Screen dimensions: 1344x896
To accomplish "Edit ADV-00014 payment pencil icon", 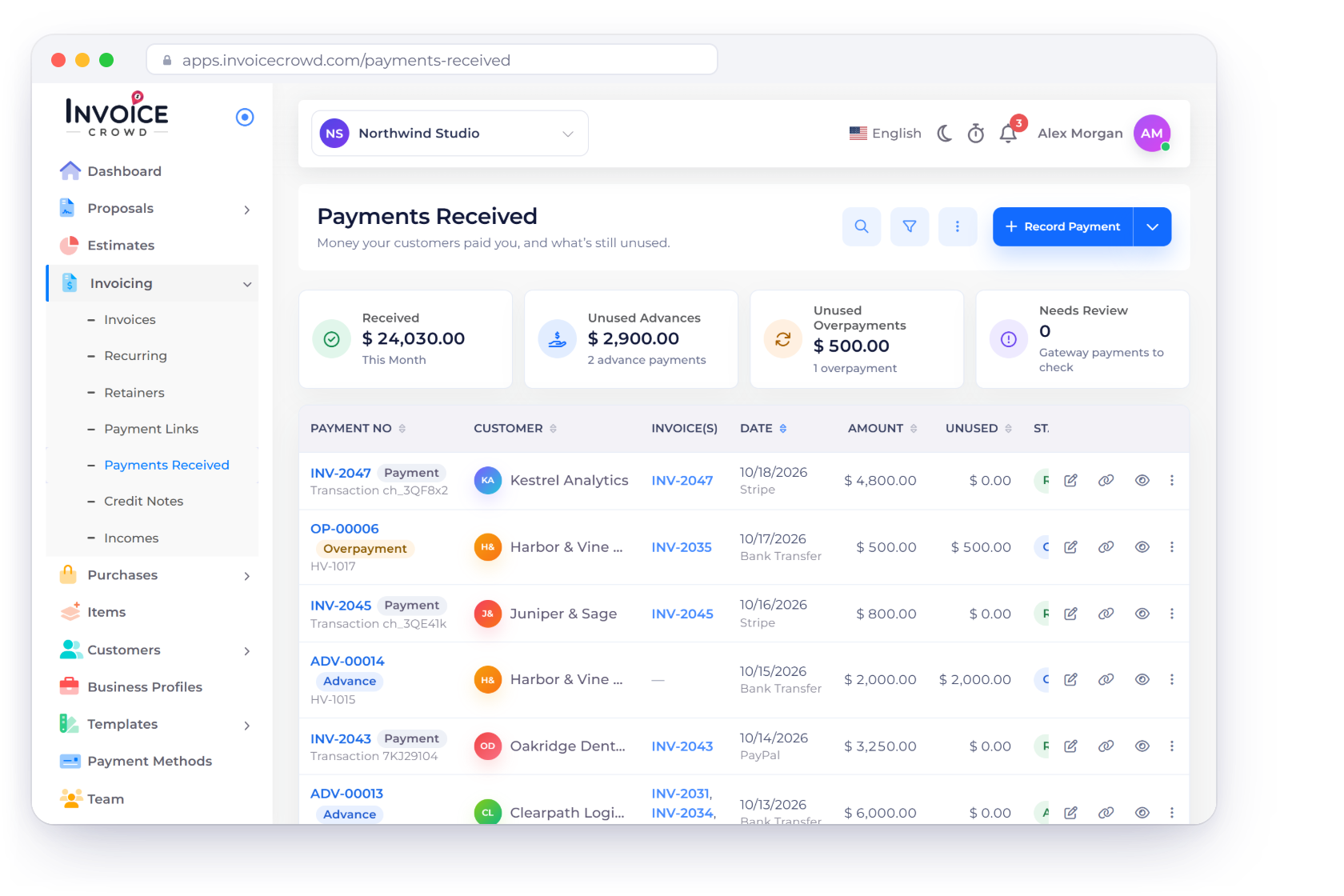I will point(1070,679).
